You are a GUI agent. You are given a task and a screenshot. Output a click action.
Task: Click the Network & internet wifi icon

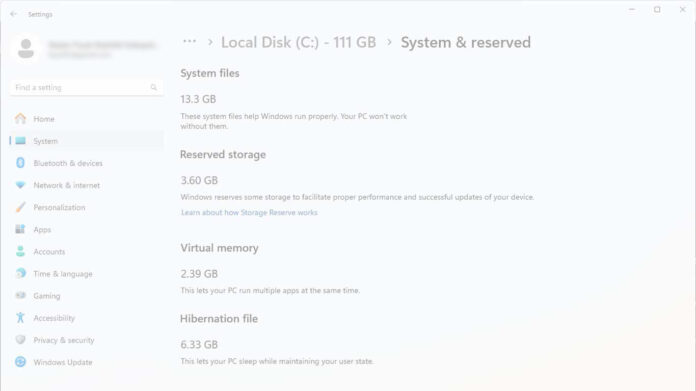pos(20,185)
